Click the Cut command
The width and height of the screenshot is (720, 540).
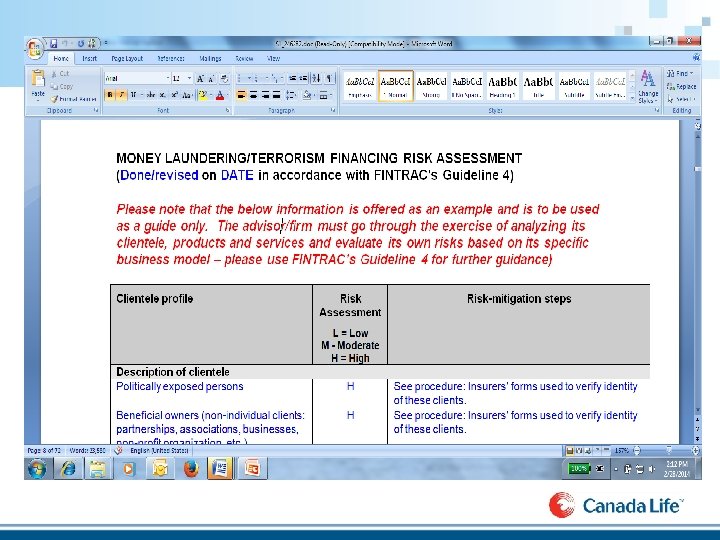pyautogui.click(x=60, y=73)
